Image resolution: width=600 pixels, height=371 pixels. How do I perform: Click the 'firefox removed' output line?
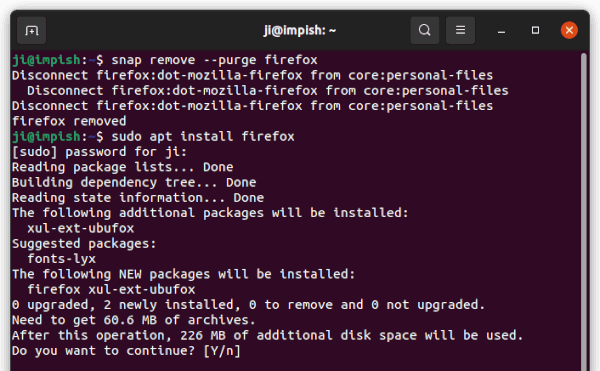(69, 121)
